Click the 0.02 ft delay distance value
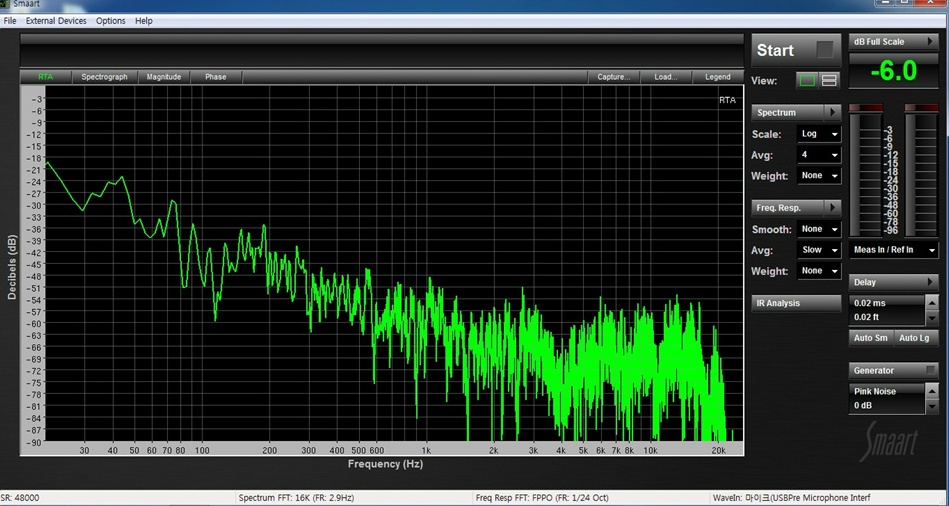Screen dimensions: 949x506 coord(867,317)
